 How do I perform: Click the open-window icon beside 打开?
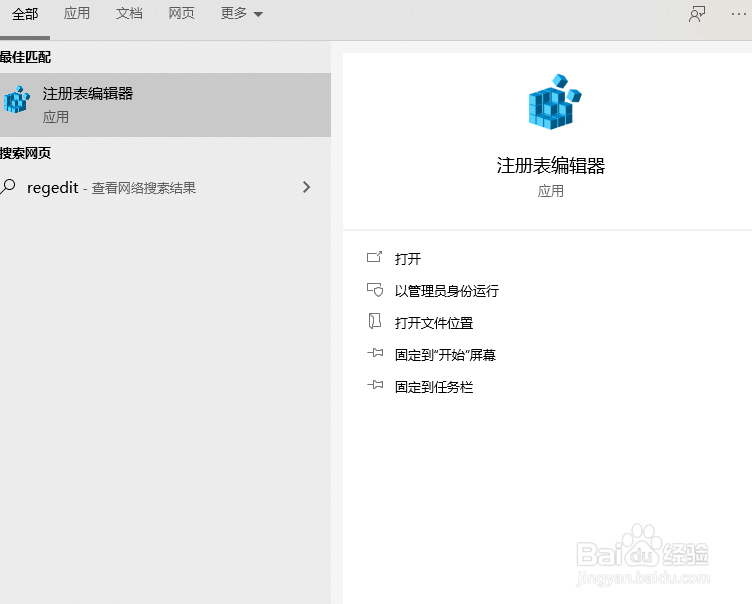click(x=374, y=257)
